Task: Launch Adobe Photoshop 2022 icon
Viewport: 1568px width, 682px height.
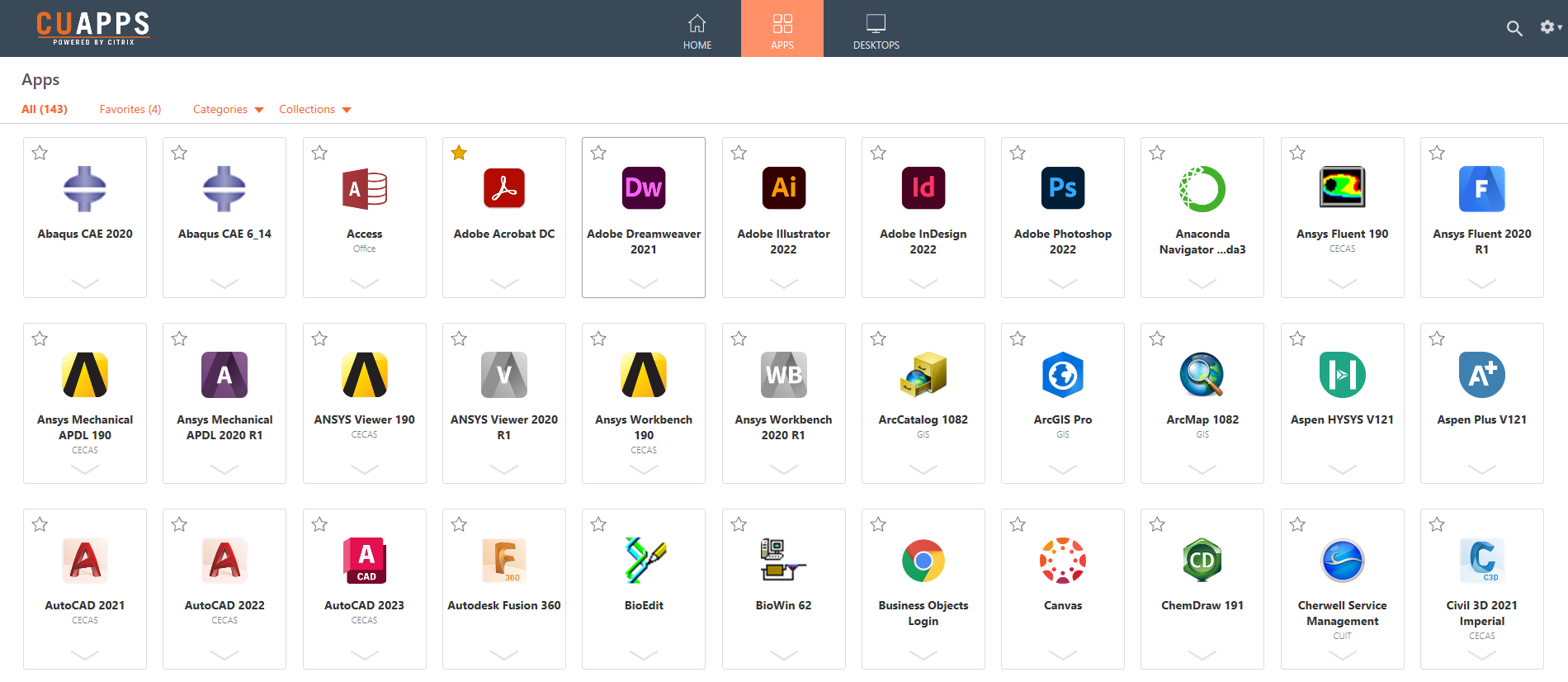Action: click(1063, 188)
